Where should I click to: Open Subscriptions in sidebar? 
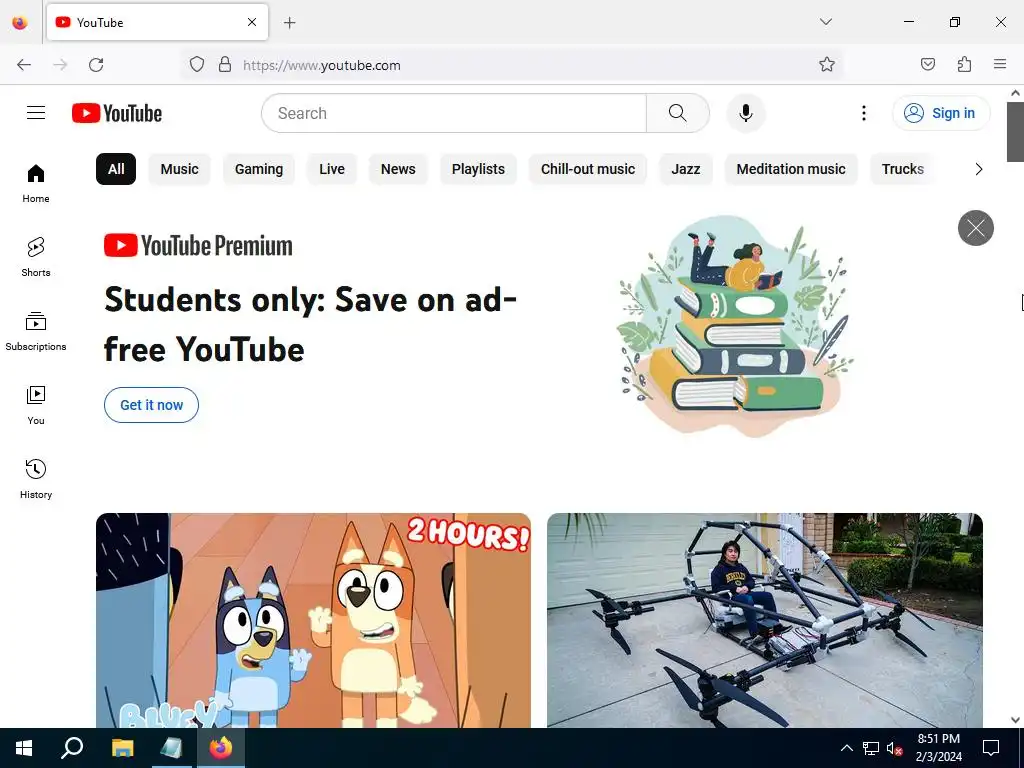36,331
